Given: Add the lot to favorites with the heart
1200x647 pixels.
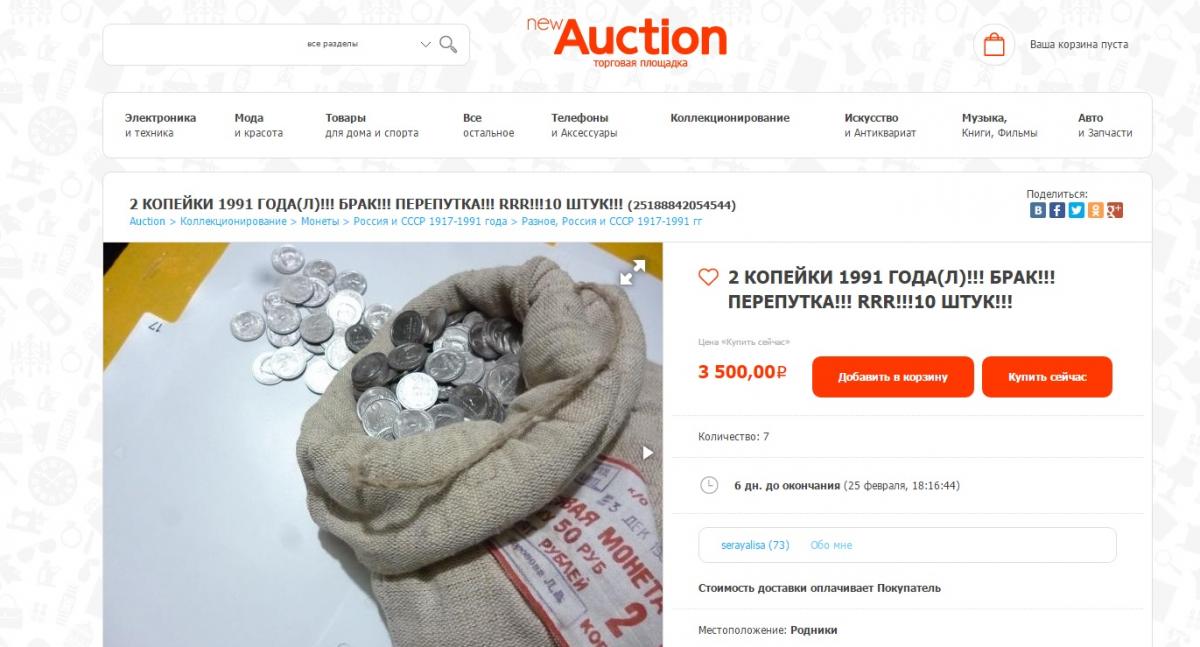Looking at the screenshot, I should point(708,277).
